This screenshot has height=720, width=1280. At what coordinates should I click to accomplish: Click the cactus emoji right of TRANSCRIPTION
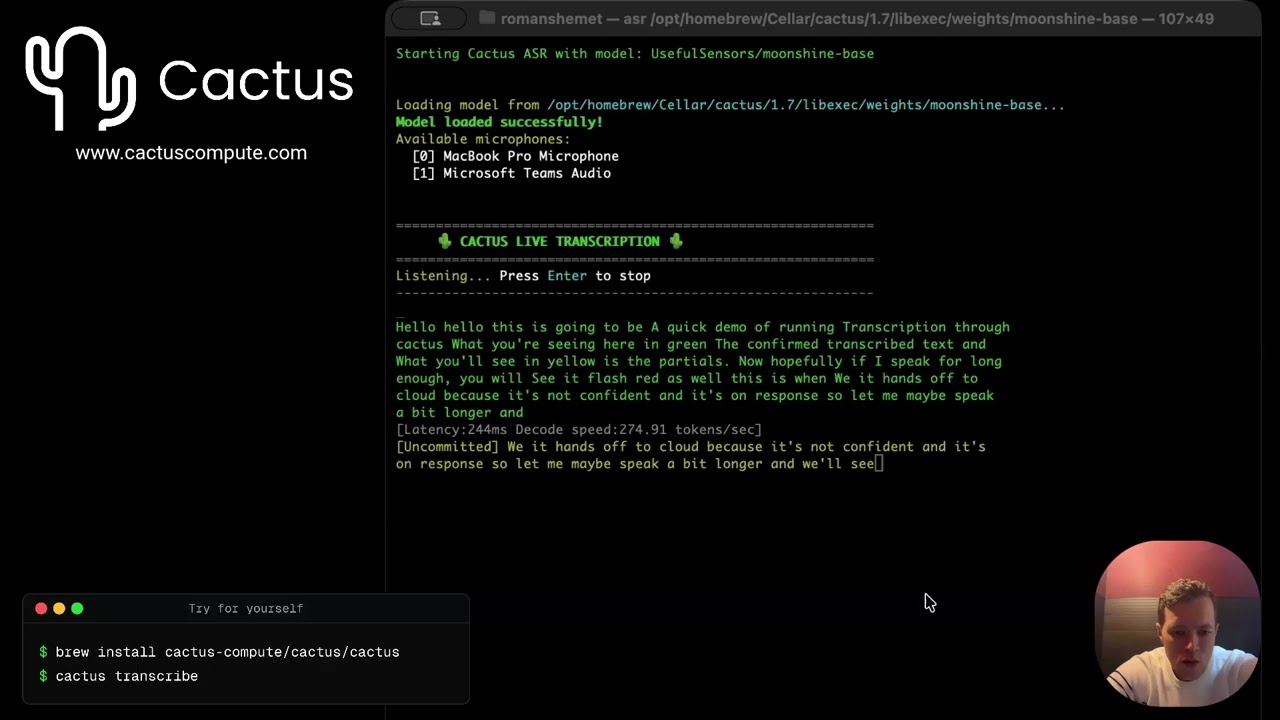(x=676, y=241)
